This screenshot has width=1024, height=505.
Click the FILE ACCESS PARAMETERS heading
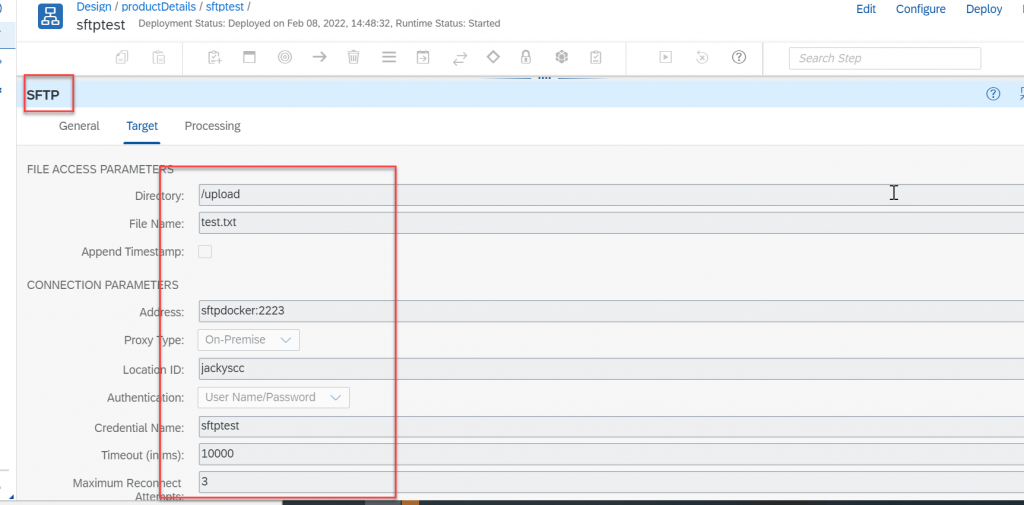100,169
